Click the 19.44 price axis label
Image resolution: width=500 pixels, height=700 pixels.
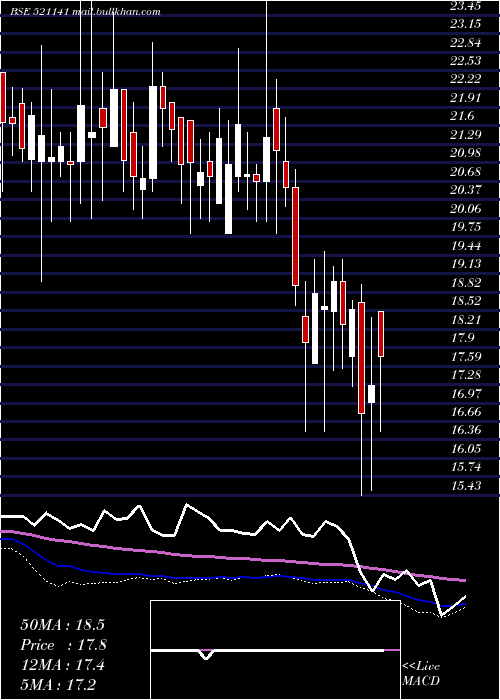tap(466, 245)
